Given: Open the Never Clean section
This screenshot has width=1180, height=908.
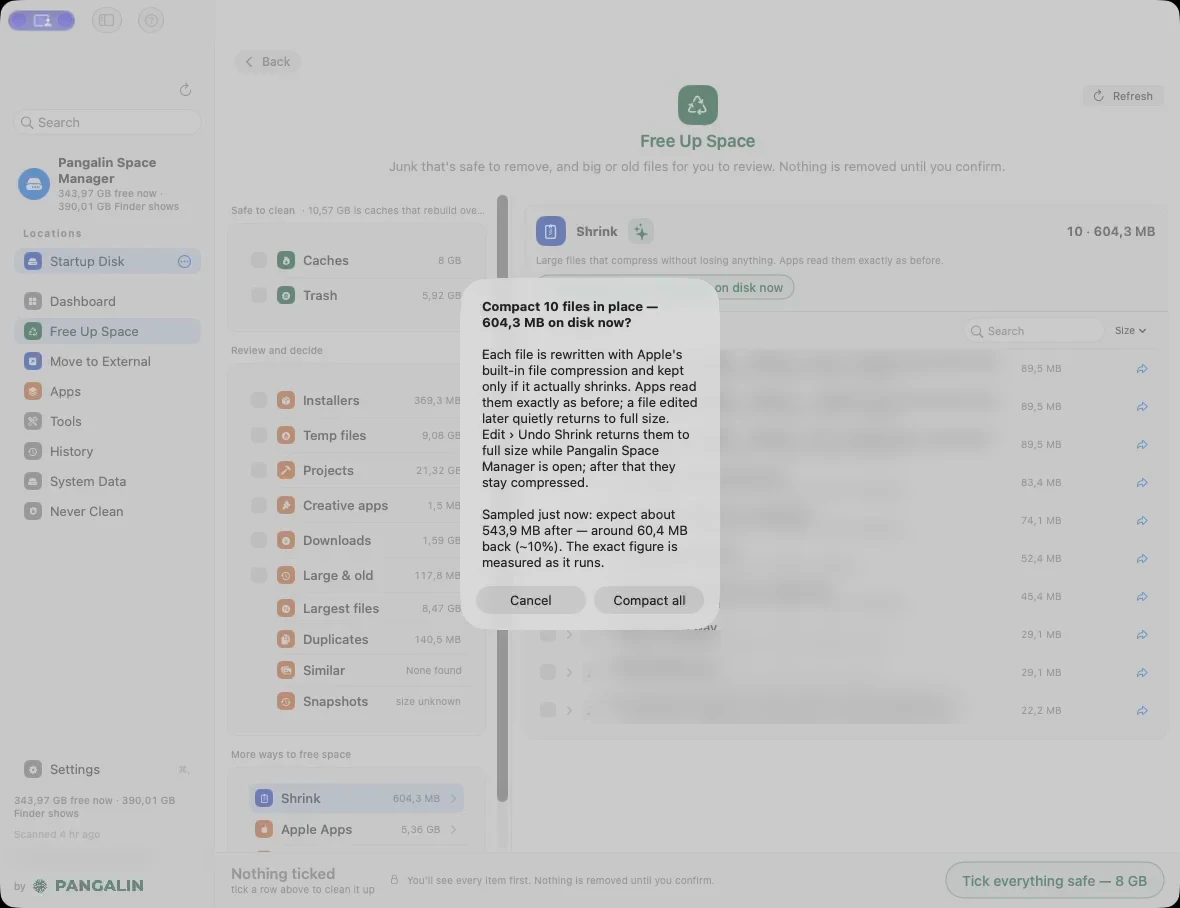Looking at the screenshot, I should coord(108,512).
